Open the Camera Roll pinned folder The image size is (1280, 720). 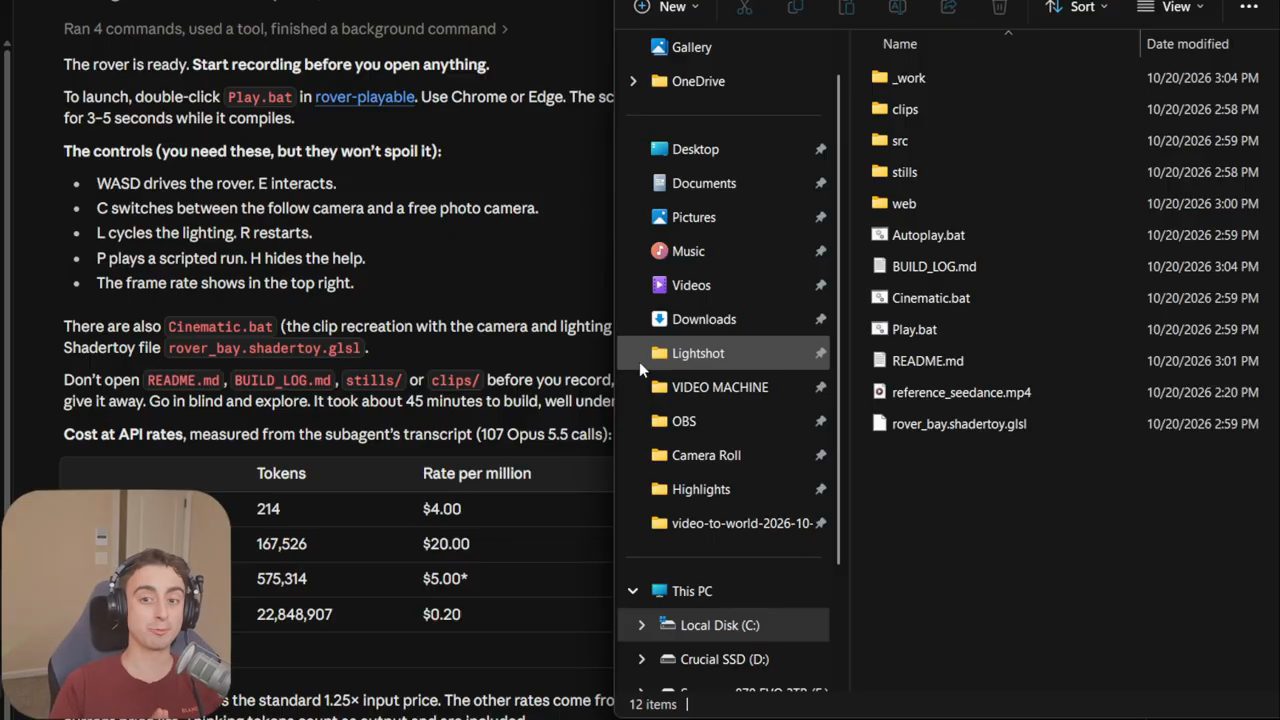pos(706,455)
